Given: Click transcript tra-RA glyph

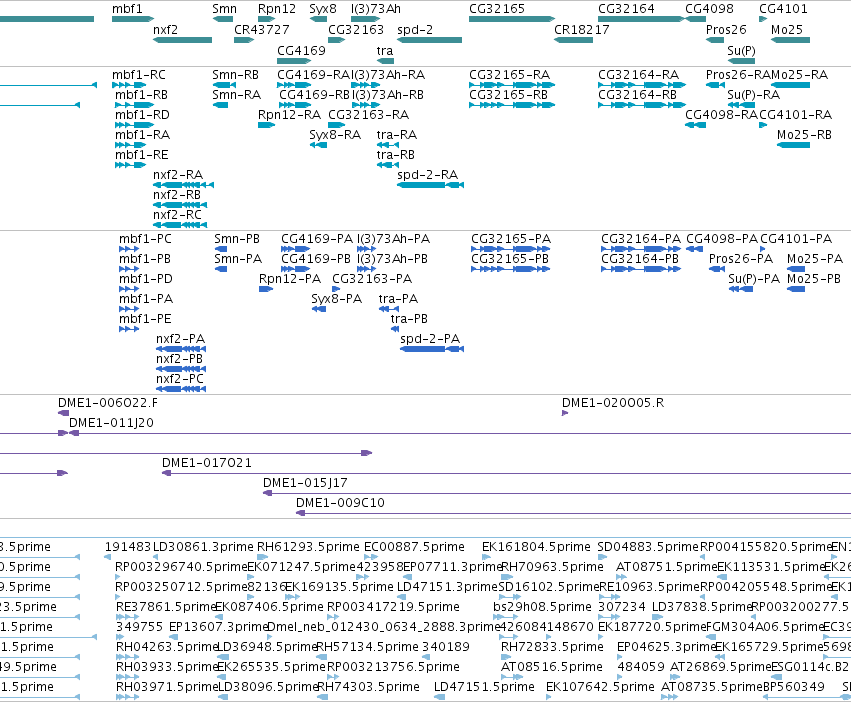Looking at the screenshot, I should [x=388, y=145].
